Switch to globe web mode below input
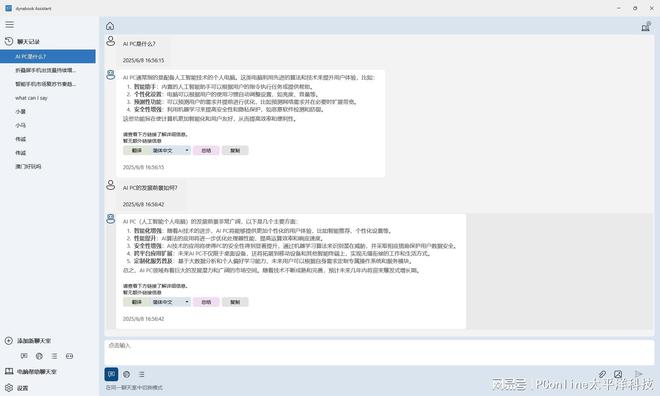 (x=126, y=374)
